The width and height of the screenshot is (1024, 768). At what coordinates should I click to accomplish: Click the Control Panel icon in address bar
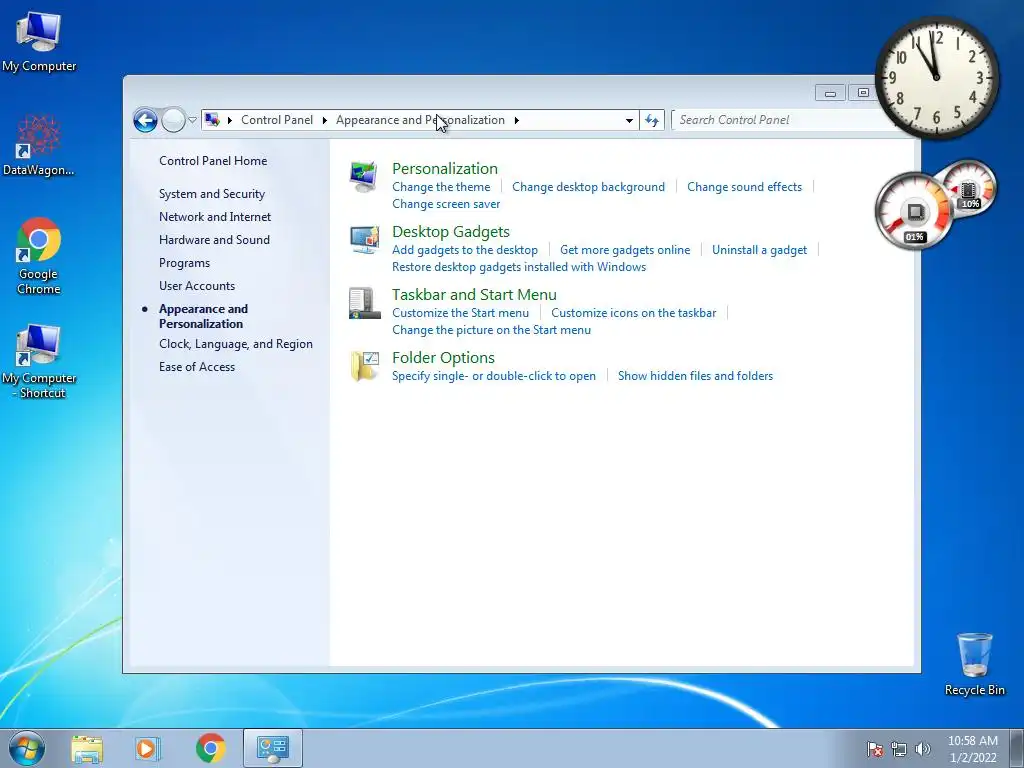tap(212, 120)
